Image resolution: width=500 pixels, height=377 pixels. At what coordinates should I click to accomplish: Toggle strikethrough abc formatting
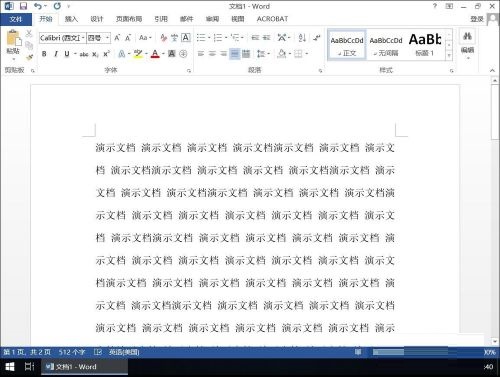[84, 54]
